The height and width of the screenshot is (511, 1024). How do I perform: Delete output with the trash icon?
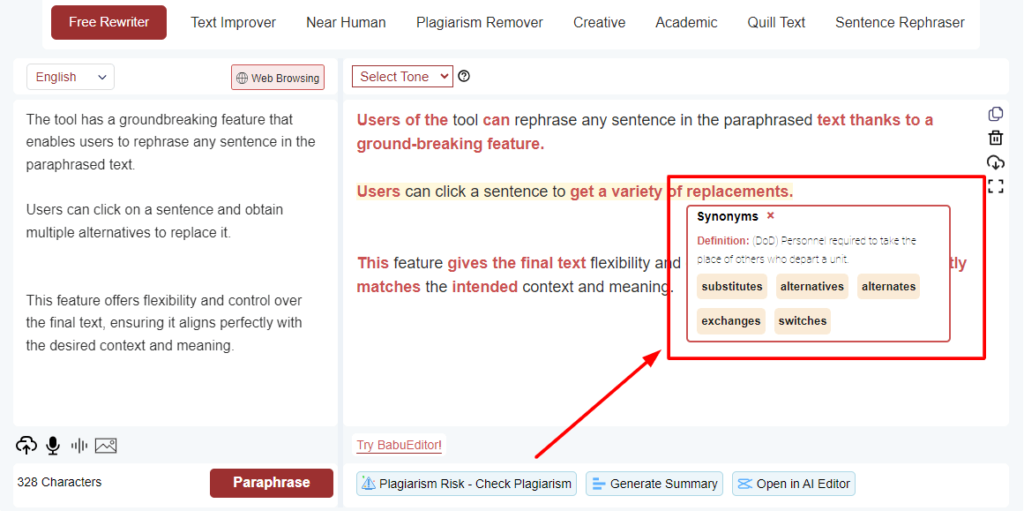(995, 138)
